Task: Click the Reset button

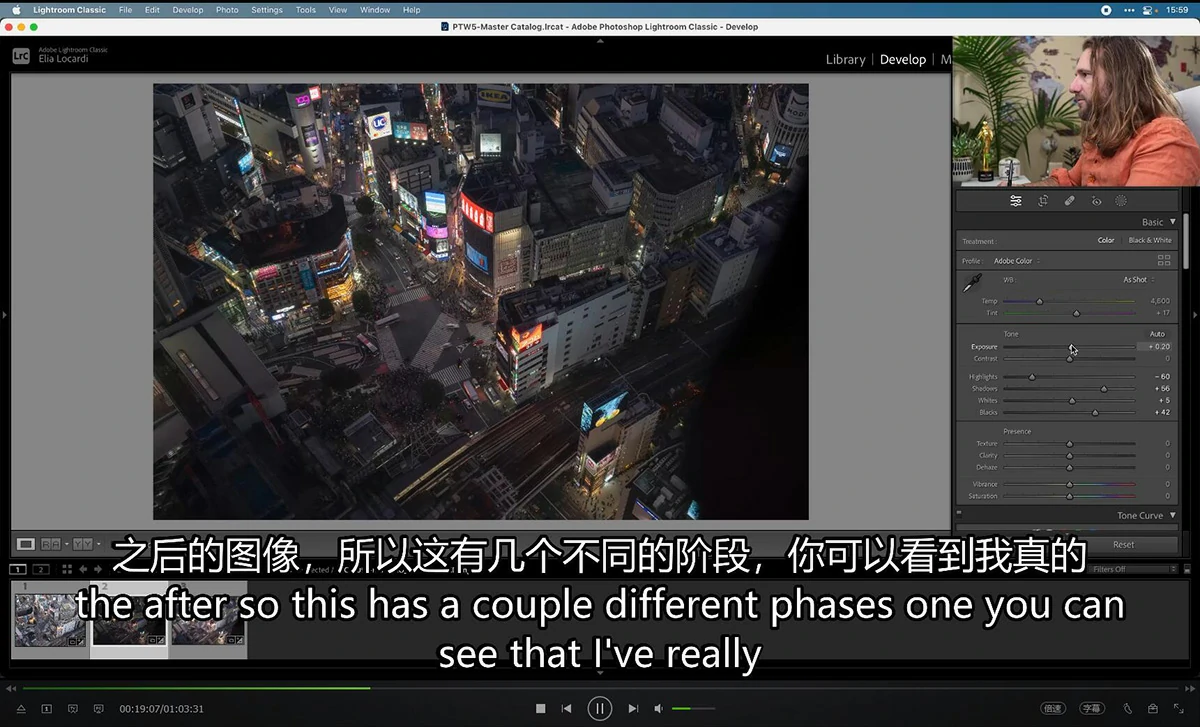Action: tap(1123, 545)
